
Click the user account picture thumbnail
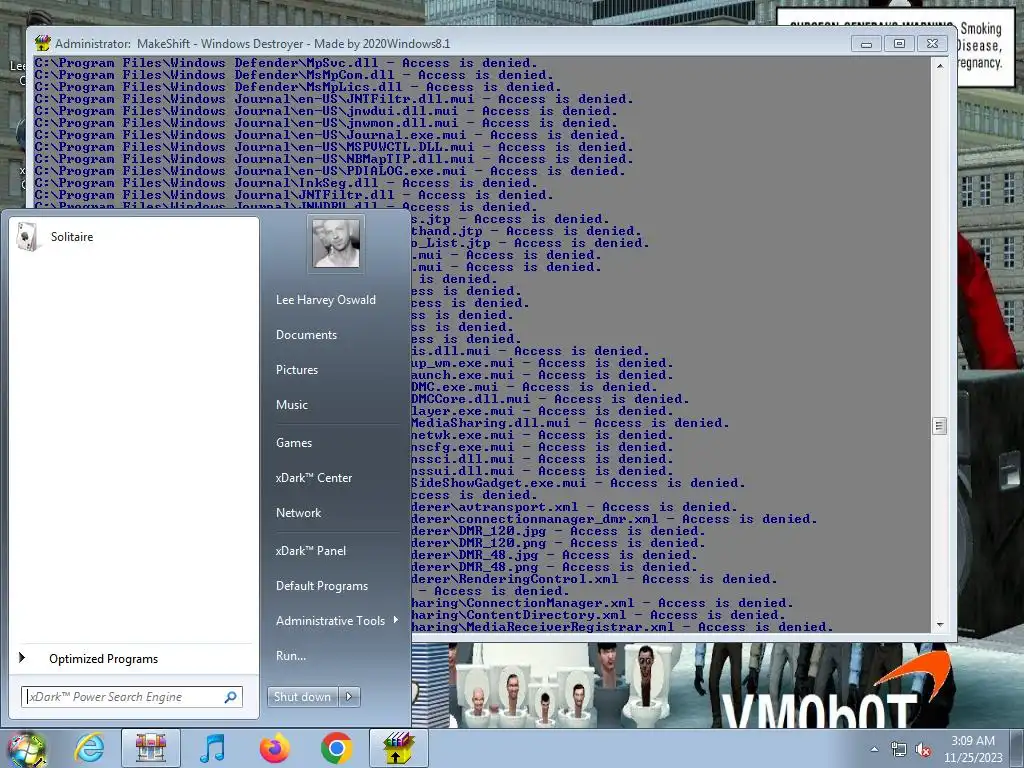[x=336, y=244]
